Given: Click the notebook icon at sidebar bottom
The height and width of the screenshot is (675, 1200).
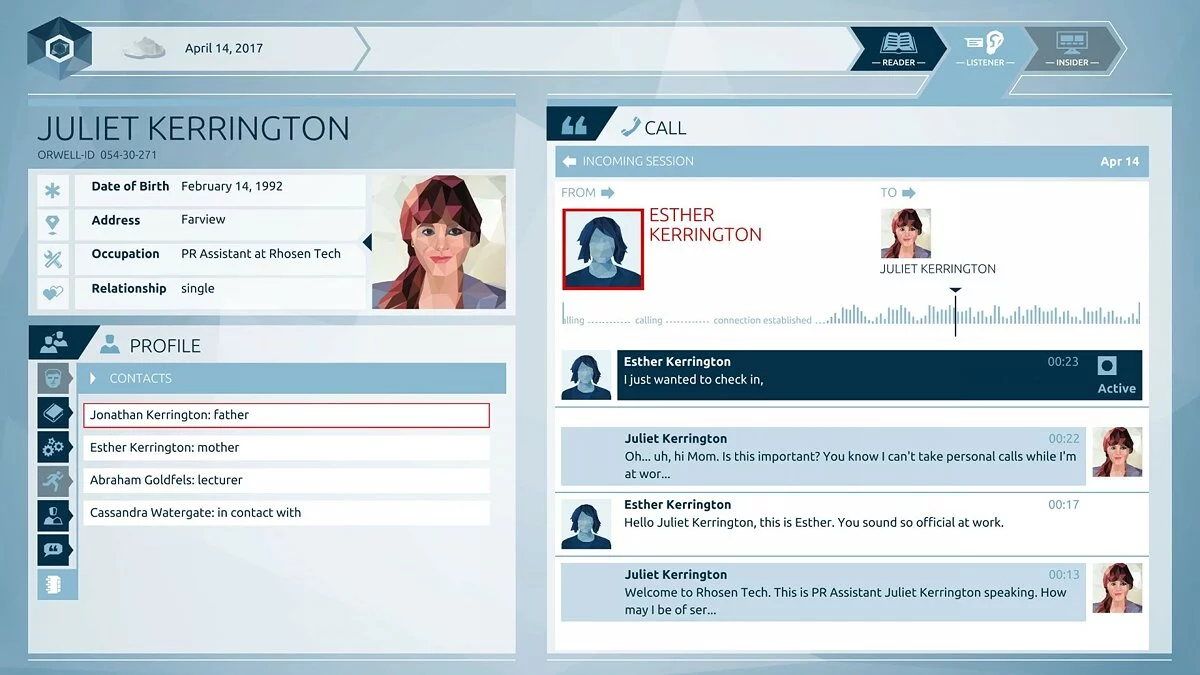Looking at the screenshot, I should pyautogui.click(x=54, y=584).
